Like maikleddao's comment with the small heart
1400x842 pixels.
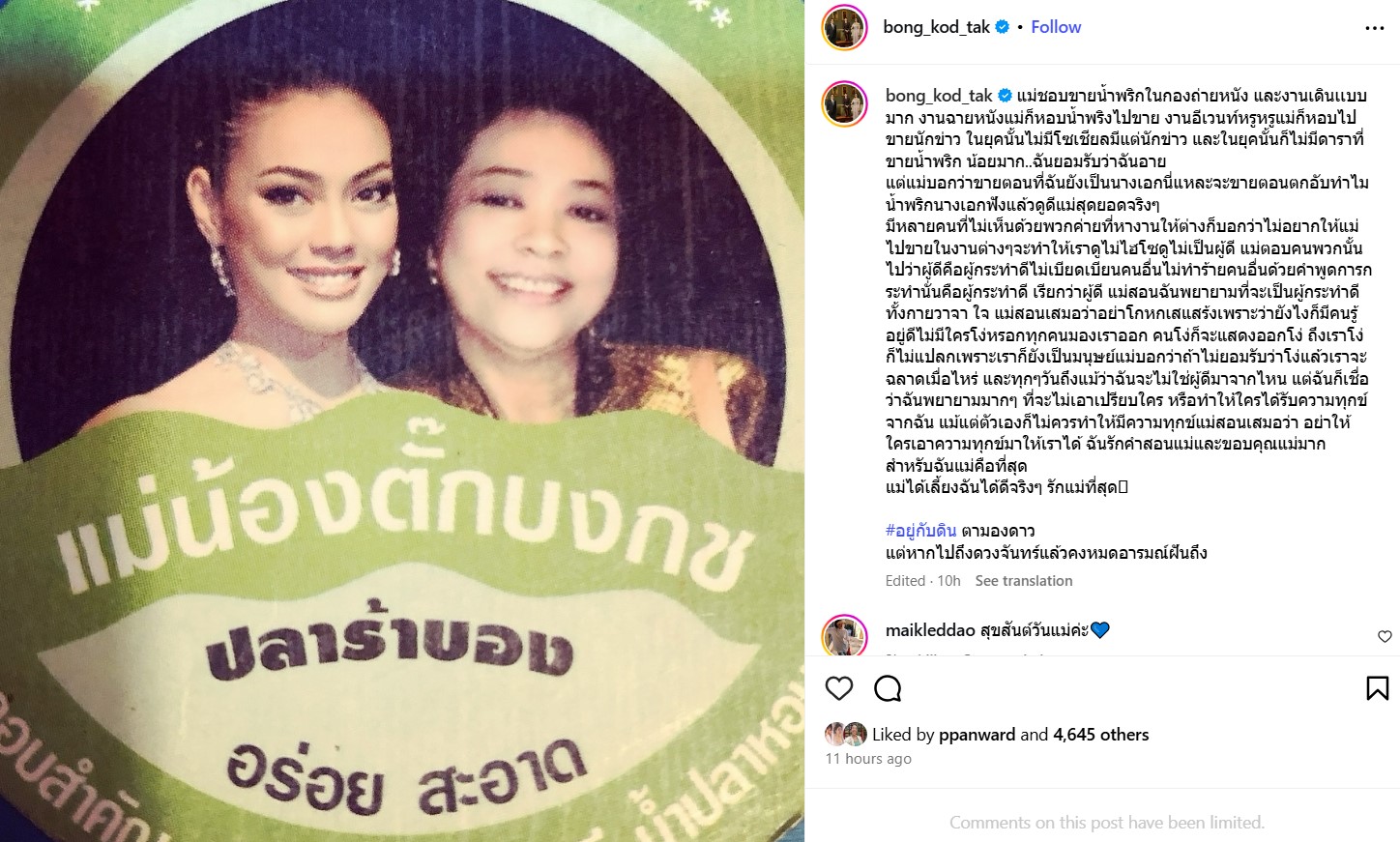coord(1385,636)
